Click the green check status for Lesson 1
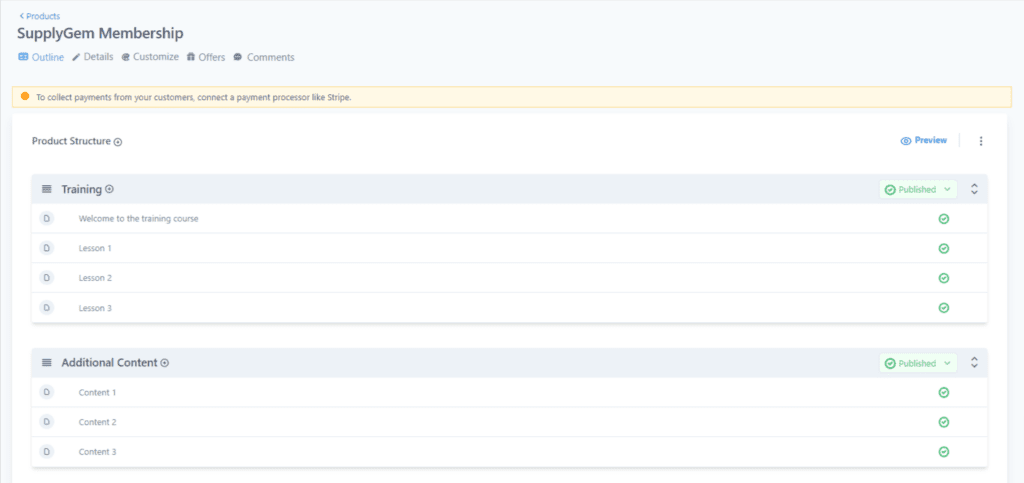Image resolution: width=1024 pixels, height=483 pixels. 944,249
